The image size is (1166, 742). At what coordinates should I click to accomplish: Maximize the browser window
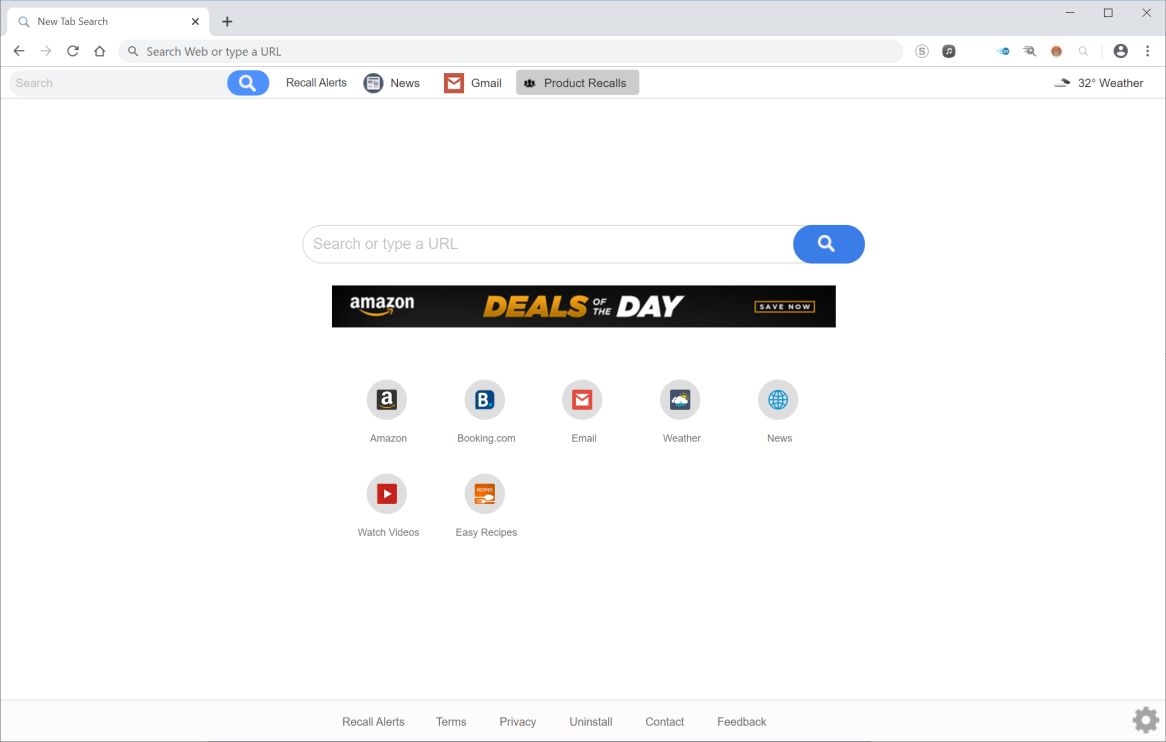(1108, 13)
